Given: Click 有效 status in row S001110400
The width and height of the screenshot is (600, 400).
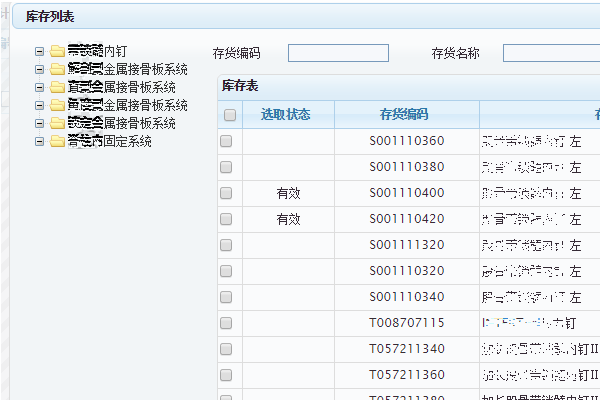Looking at the screenshot, I should (289, 193).
